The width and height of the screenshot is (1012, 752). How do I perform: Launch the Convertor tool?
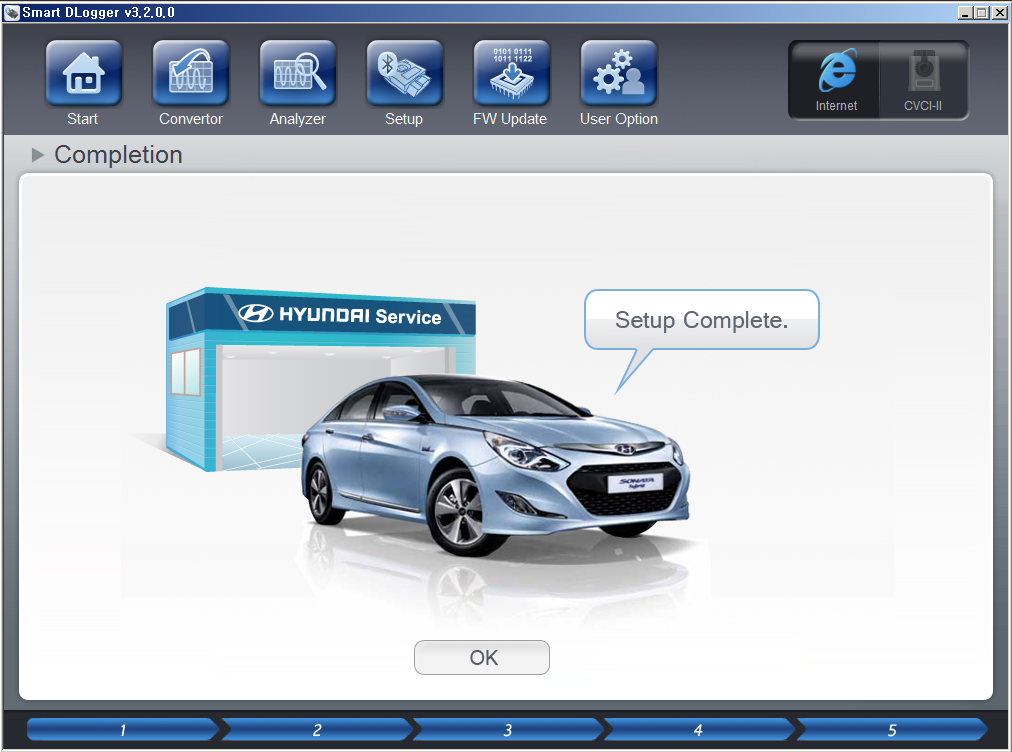tap(190, 73)
